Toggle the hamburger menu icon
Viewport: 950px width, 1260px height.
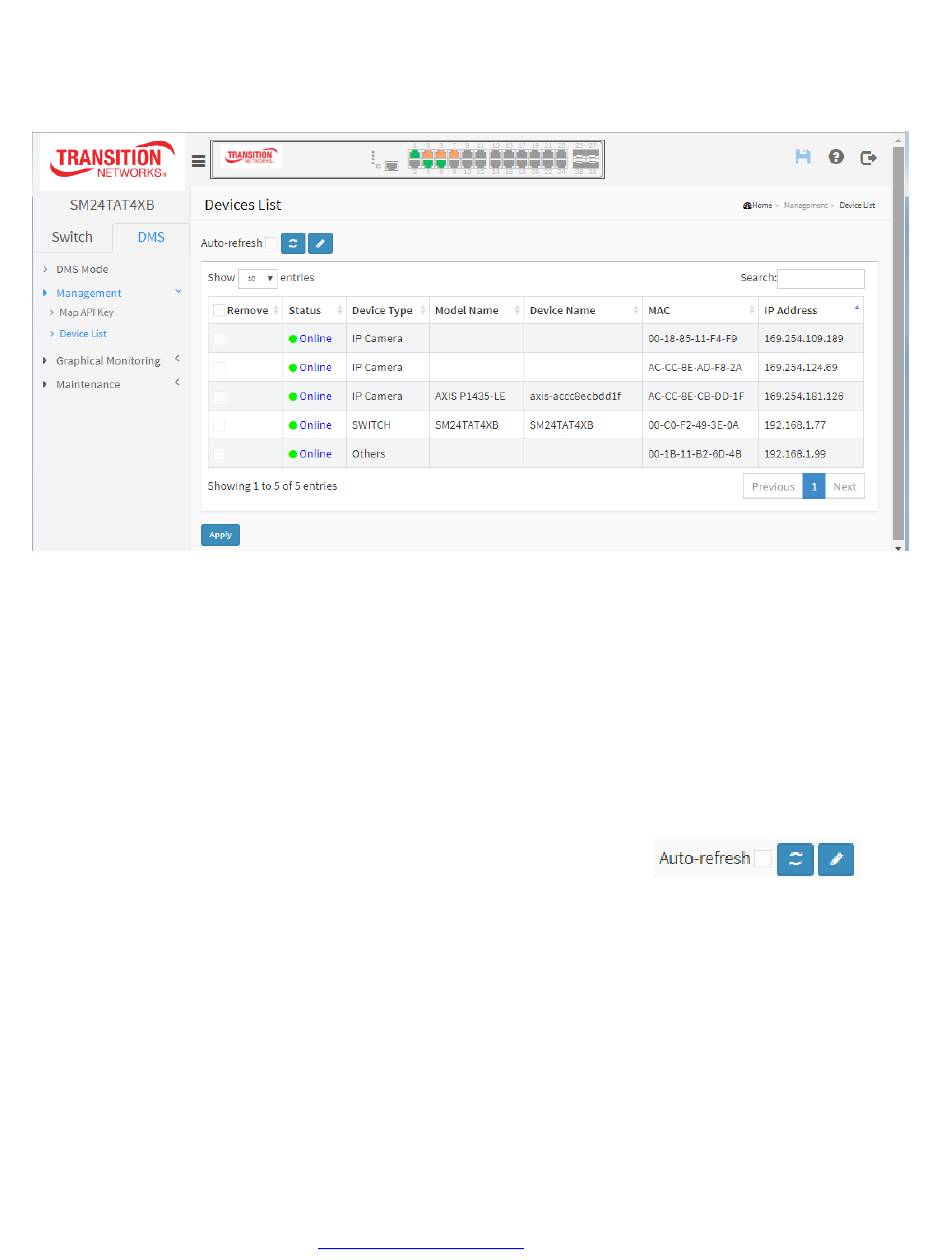199,159
